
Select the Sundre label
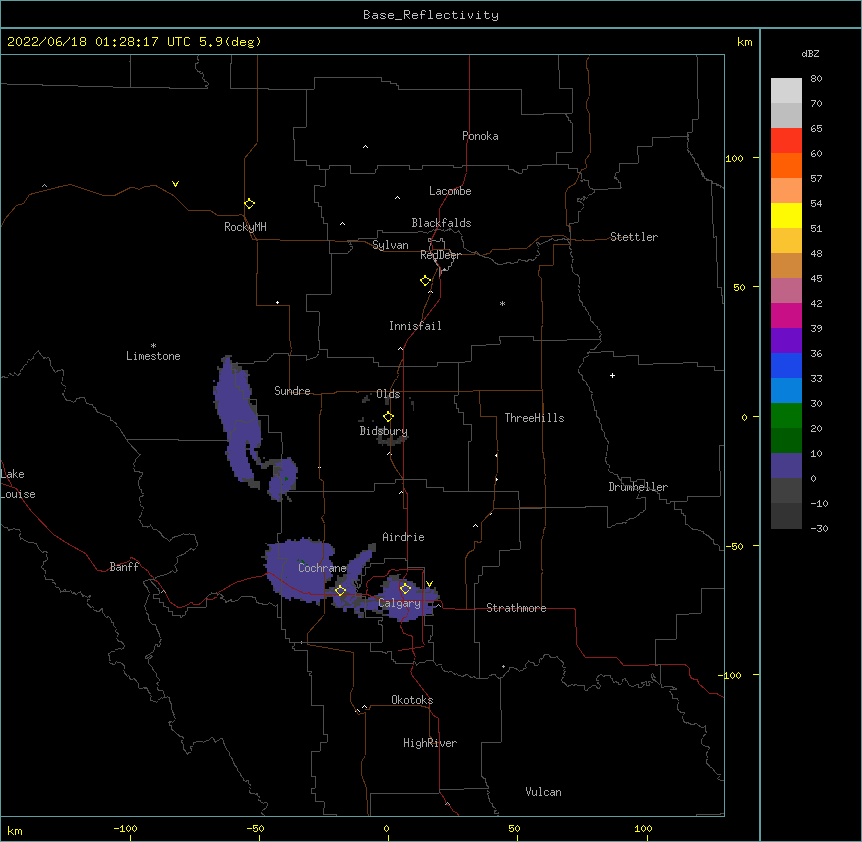coord(292,391)
